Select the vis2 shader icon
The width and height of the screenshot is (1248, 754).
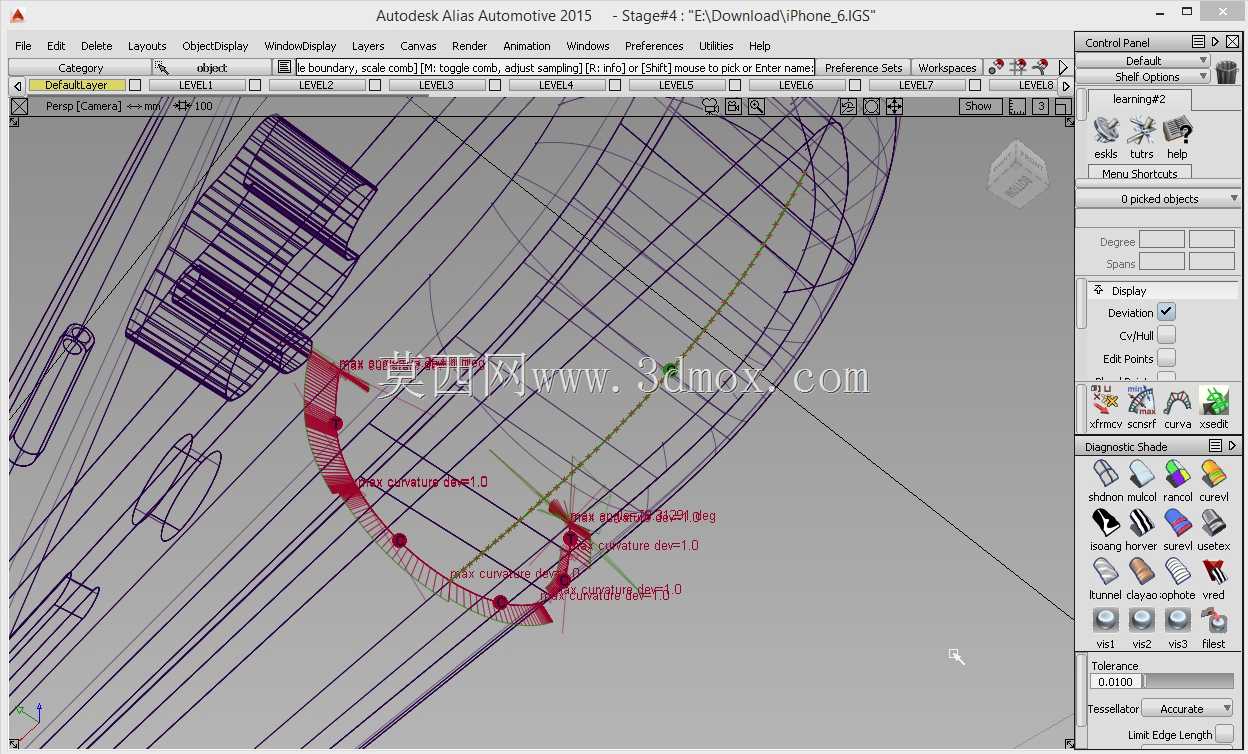coord(1141,620)
